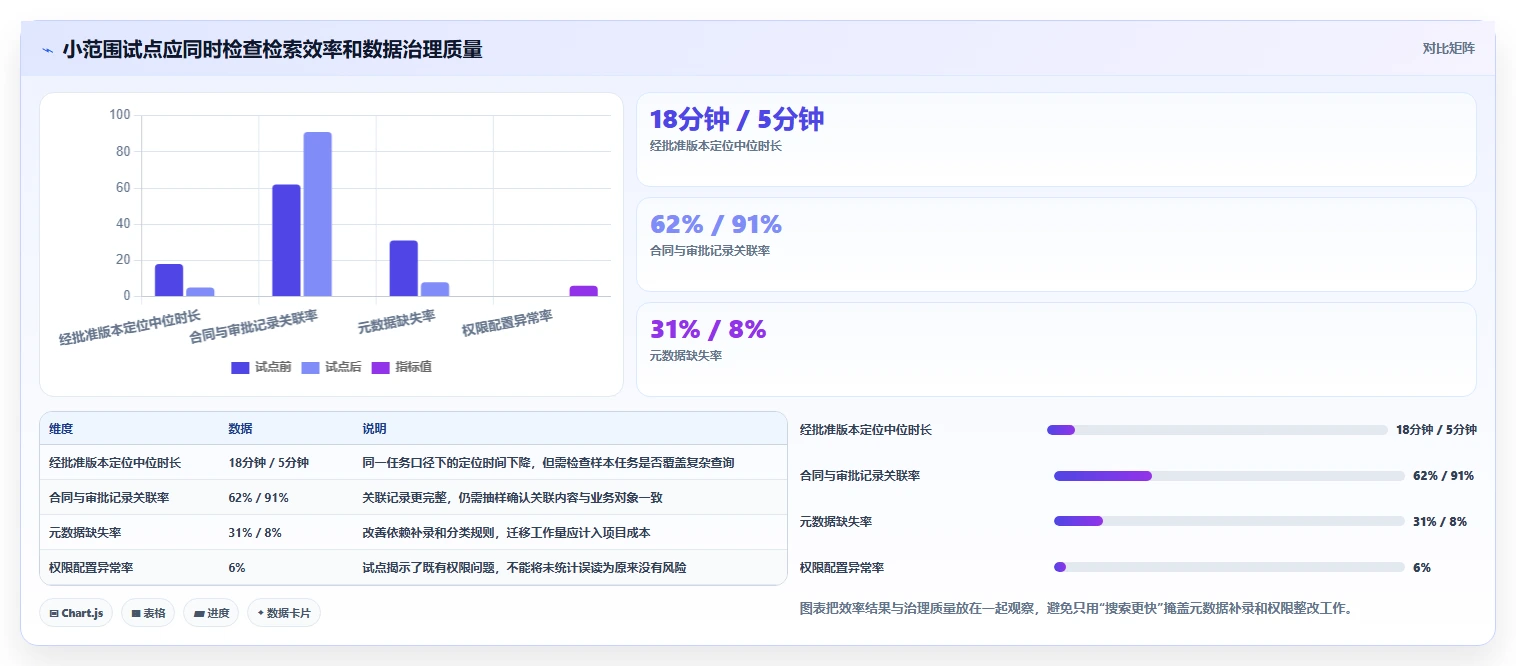Toggle the 试点后 legend swatch

(310, 368)
